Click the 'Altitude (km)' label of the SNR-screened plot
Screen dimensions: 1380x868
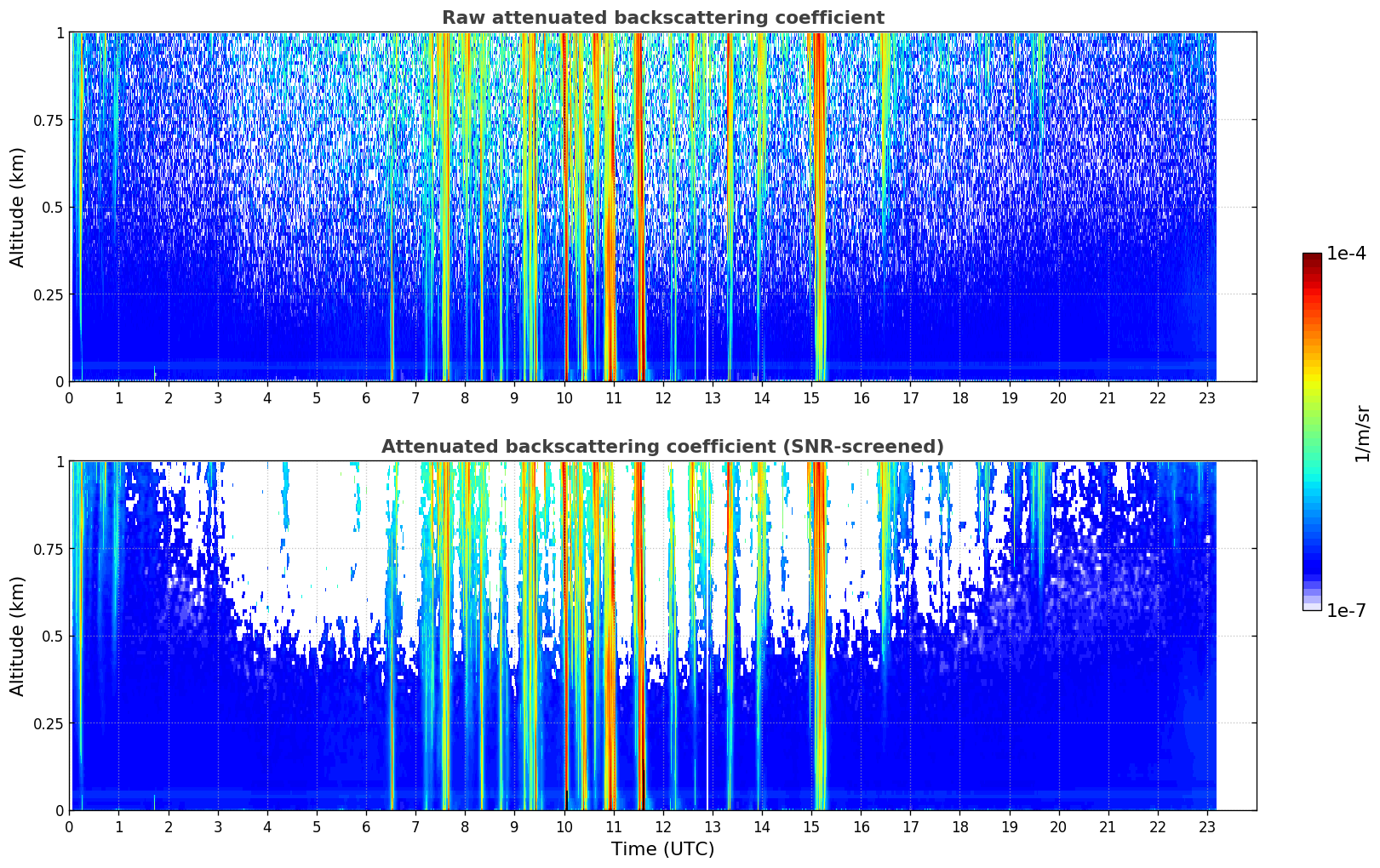[18, 636]
